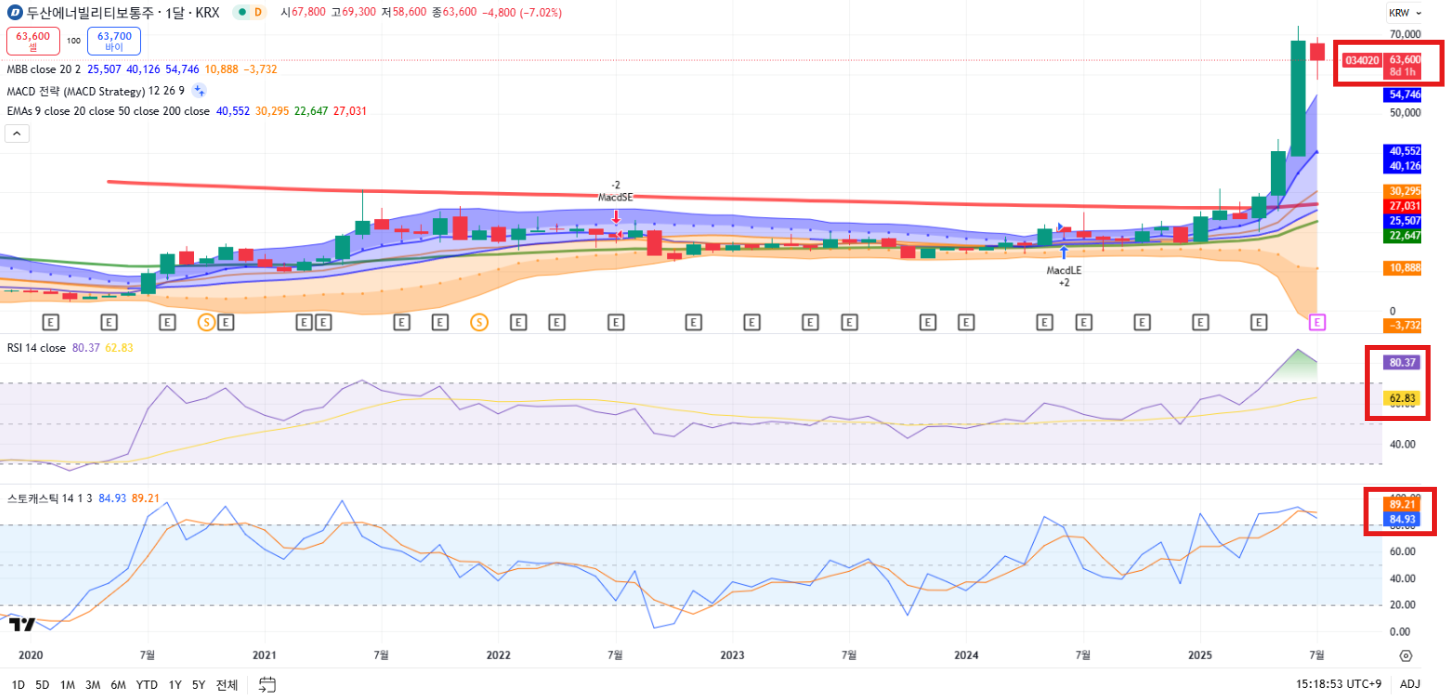
Task: Select the red downward trend line drawing
Action: coord(700,196)
